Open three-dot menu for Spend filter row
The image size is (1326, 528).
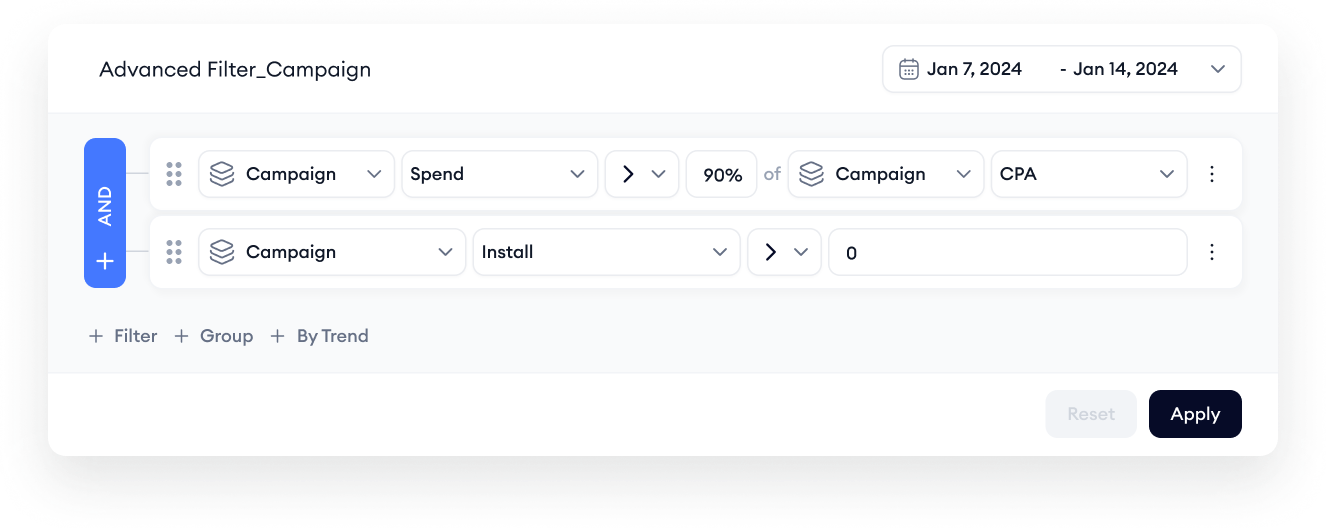[x=1212, y=174]
